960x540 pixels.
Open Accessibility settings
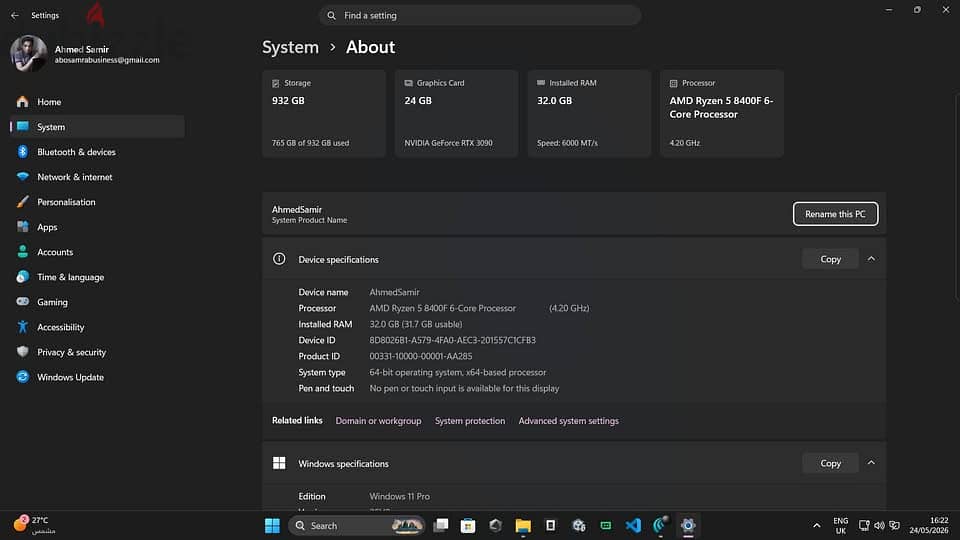97,328
